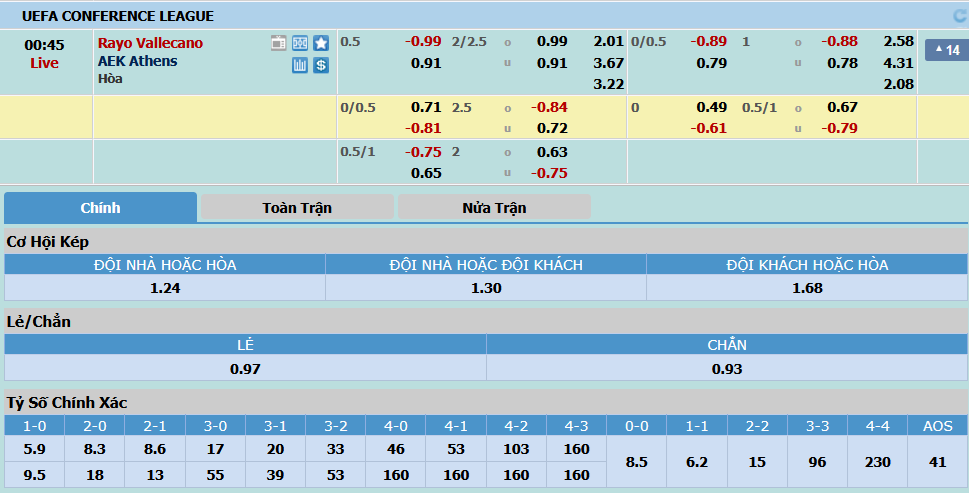
Task: Pick correct score home 3-1 at 20
Action: pyautogui.click(x=275, y=449)
